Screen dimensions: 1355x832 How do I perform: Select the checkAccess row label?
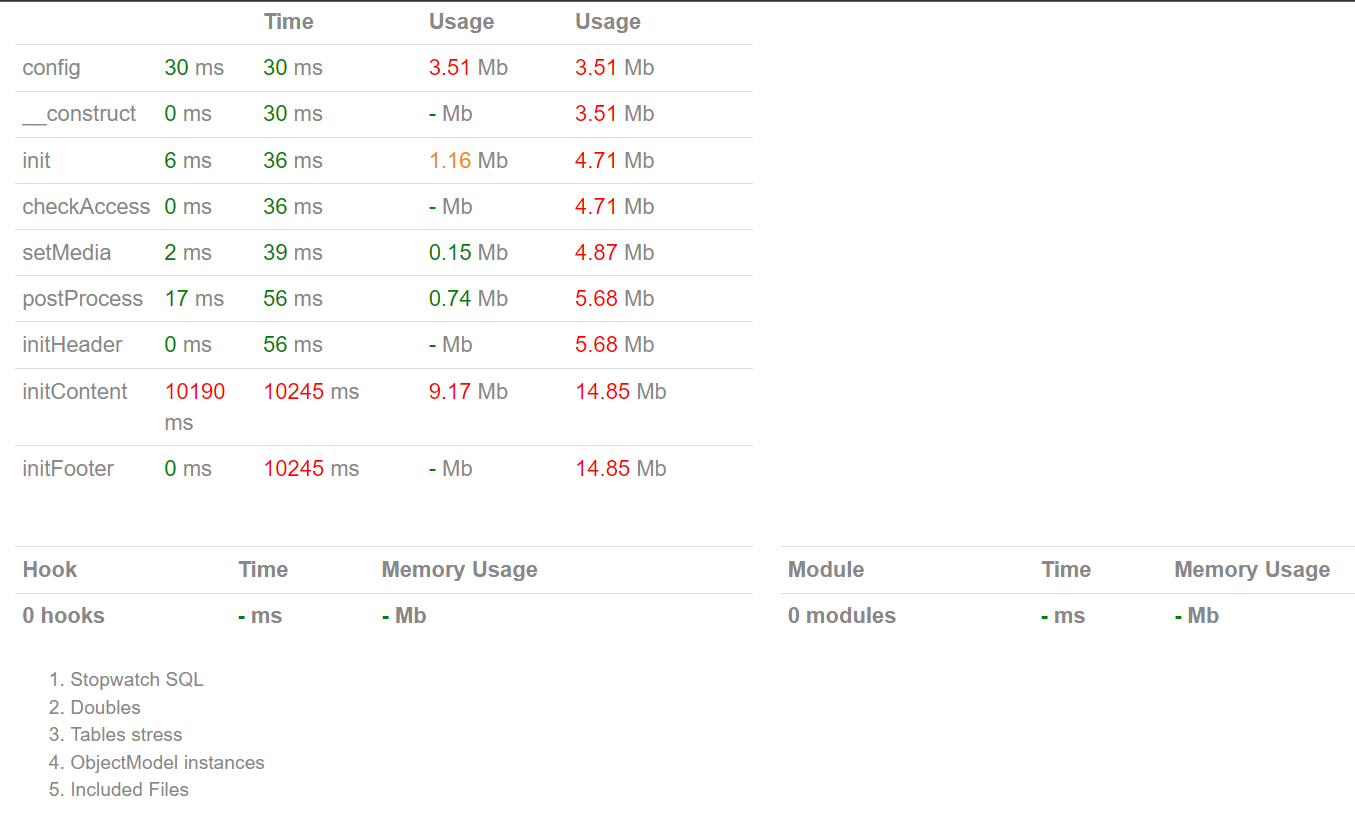86,206
